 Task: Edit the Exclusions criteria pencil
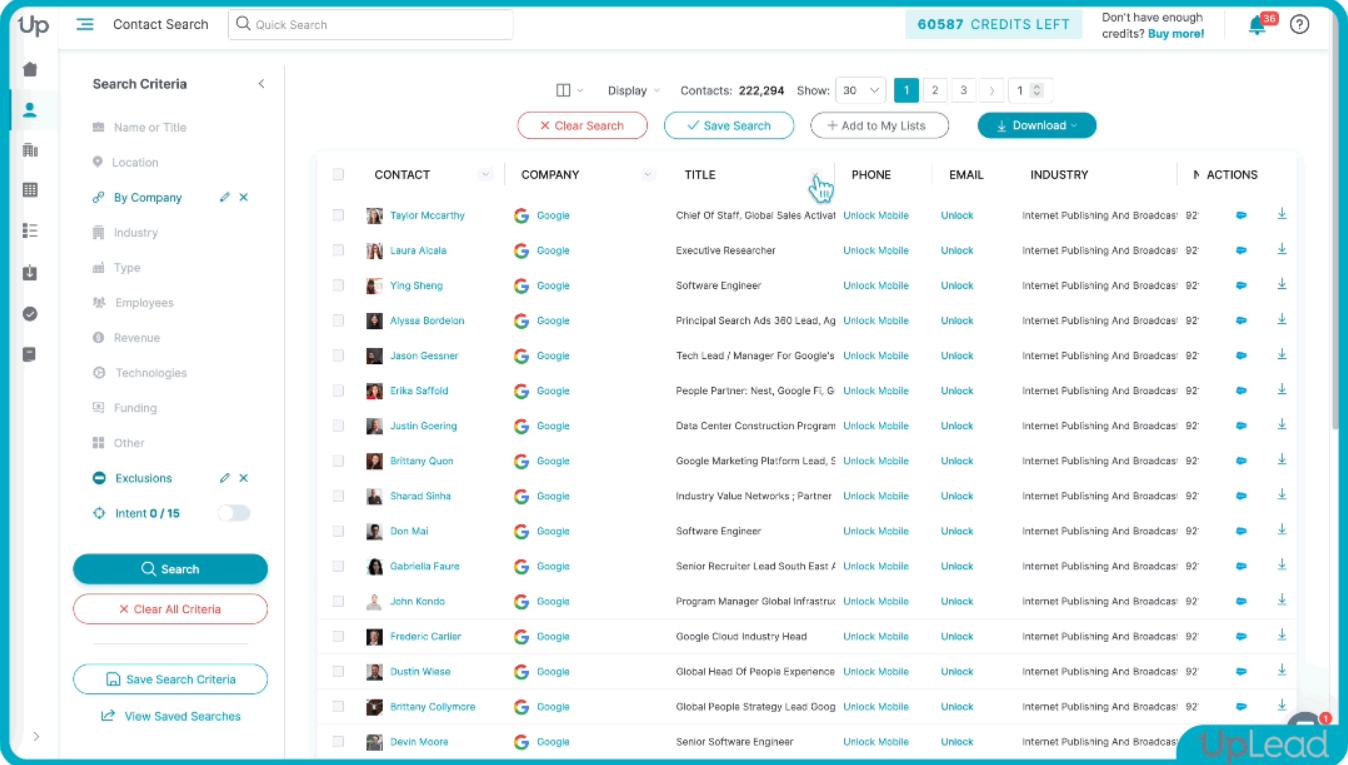(x=224, y=478)
